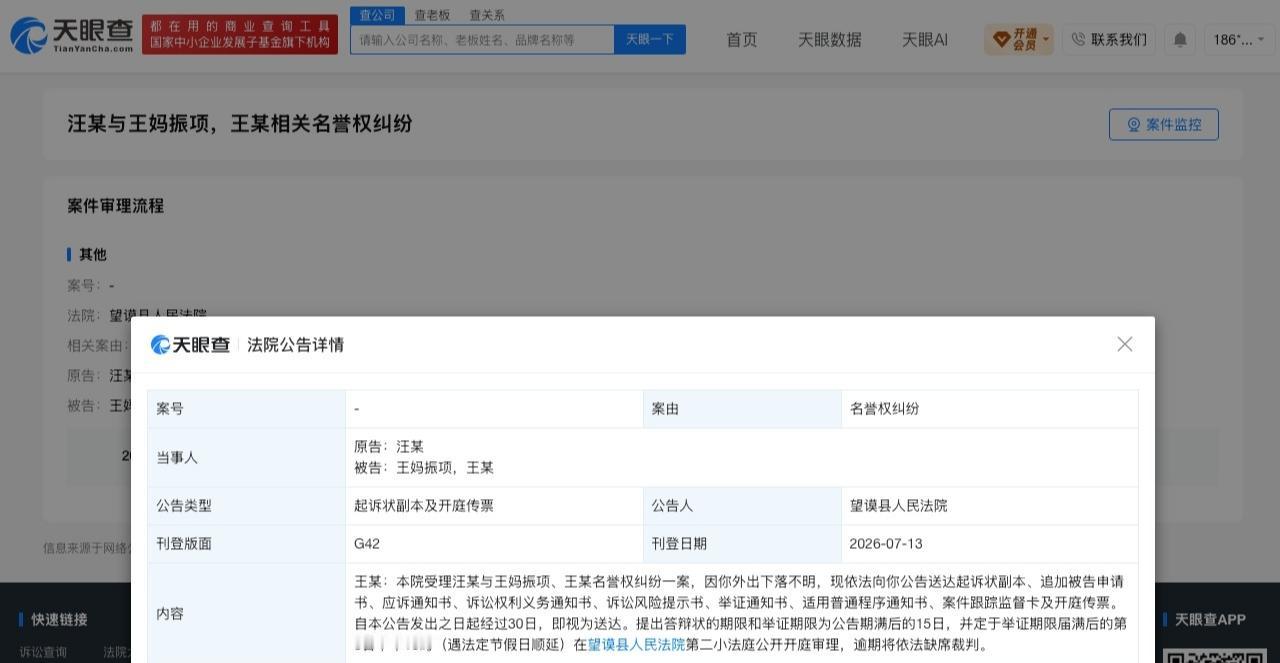The height and width of the screenshot is (663, 1280).
Task: Click the 诉讼查询 footer link
Action: point(43,652)
